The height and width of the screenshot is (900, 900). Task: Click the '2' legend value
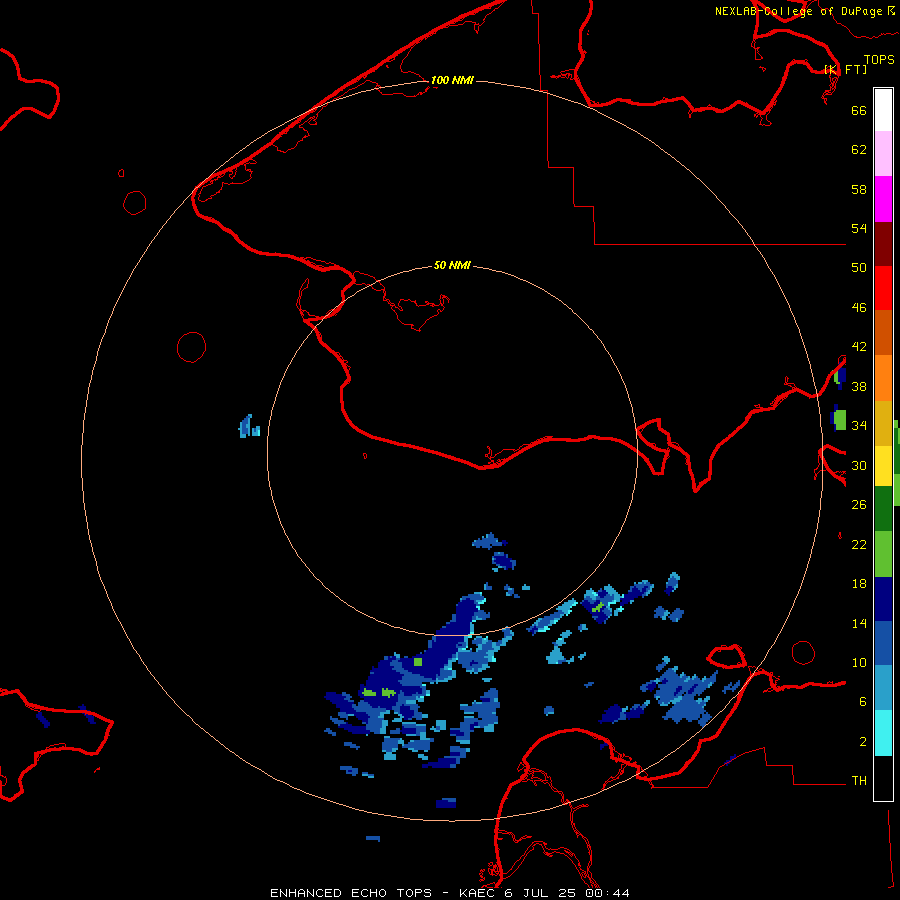click(x=863, y=741)
